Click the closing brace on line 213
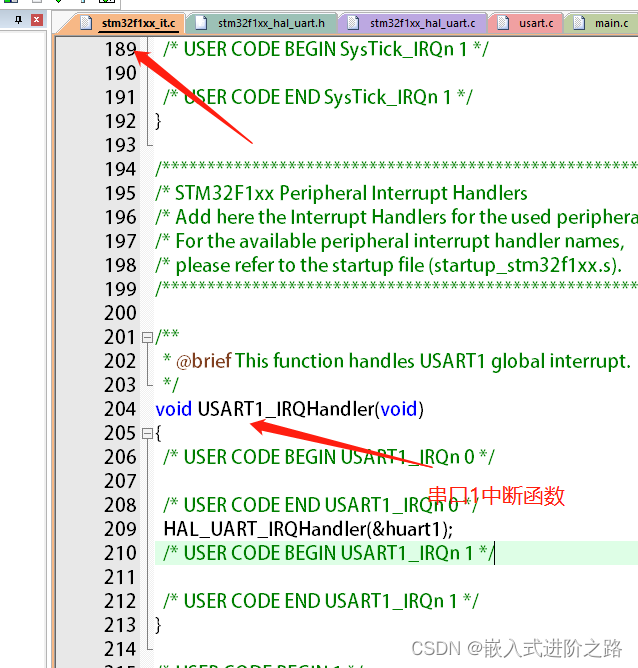The height and width of the screenshot is (668, 638). click(158, 625)
